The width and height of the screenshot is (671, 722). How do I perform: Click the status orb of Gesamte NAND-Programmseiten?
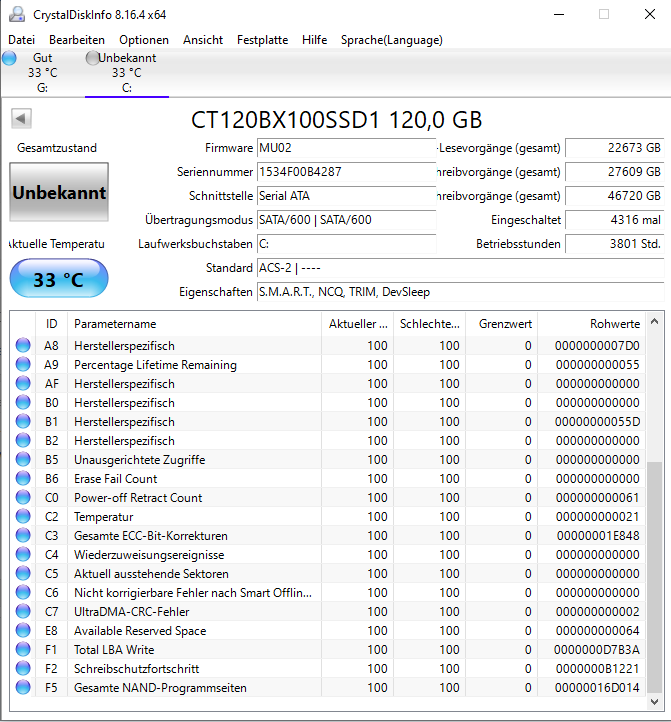coord(23,687)
